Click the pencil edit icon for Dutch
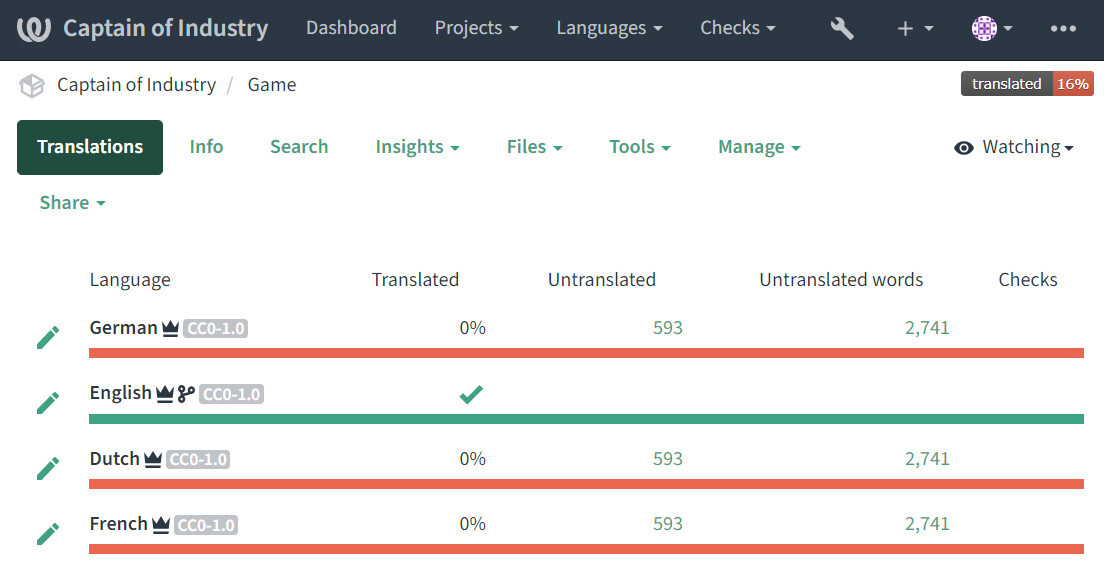The width and height of the screenshot is (1104, 564). point(48,468)
